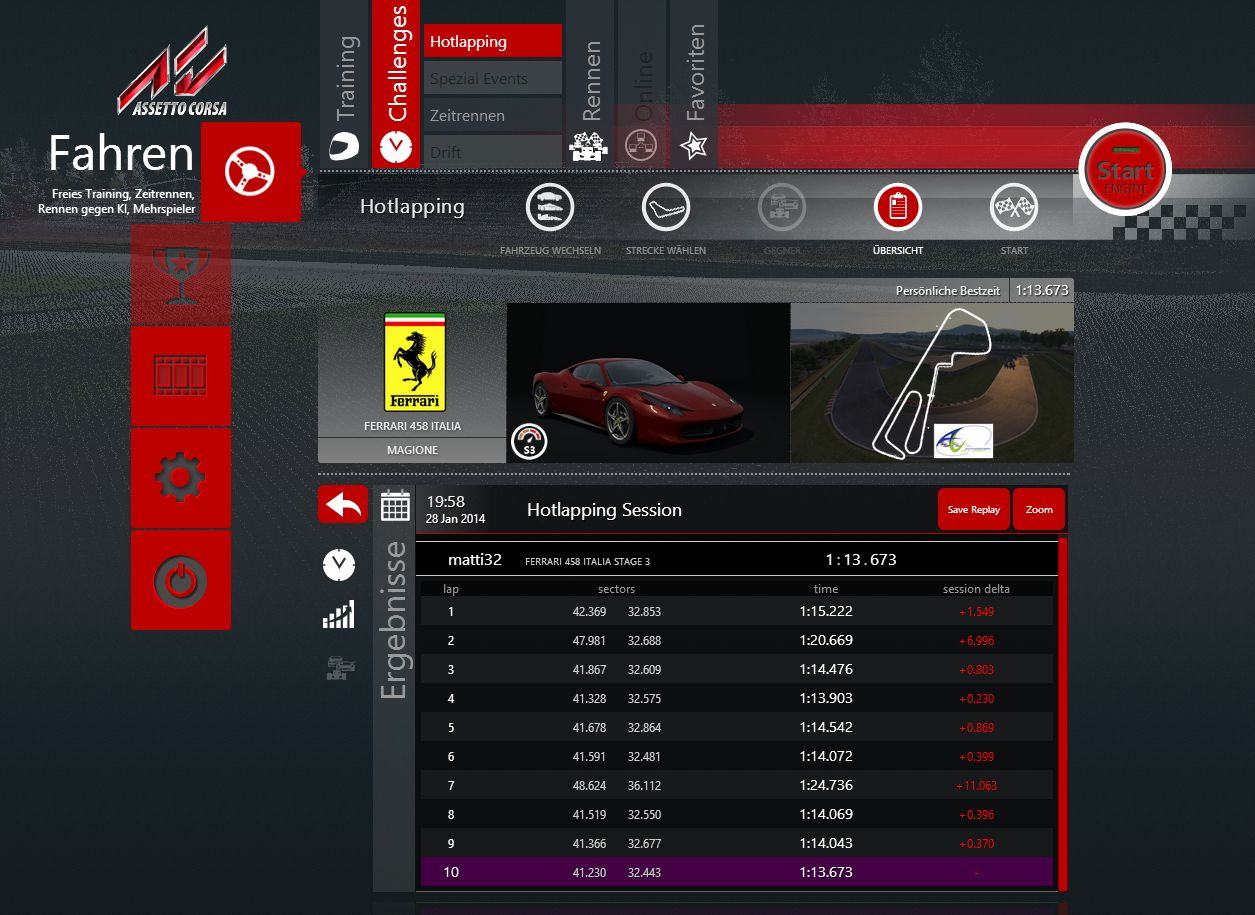Click the MAGIONE track label
1255x915 pixels.
click(x=413, y=450)
